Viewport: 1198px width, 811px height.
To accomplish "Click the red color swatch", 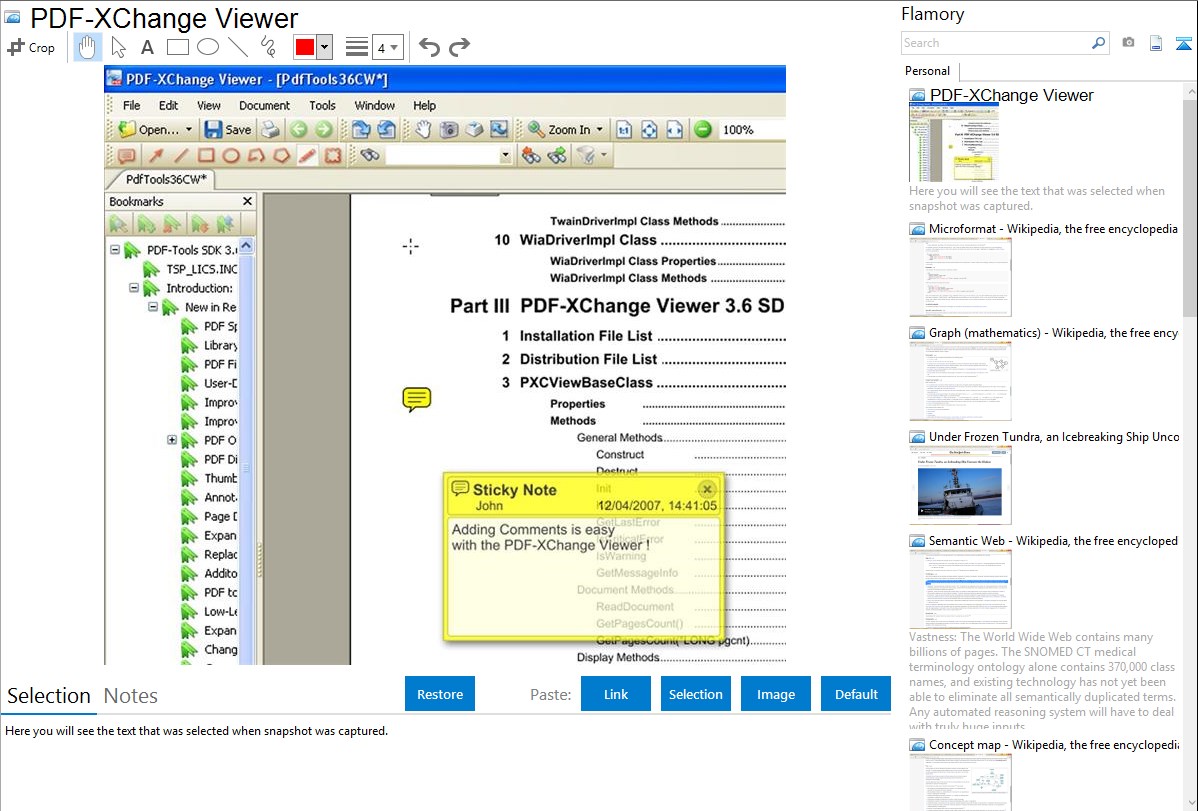I will (x=305, y=47).
